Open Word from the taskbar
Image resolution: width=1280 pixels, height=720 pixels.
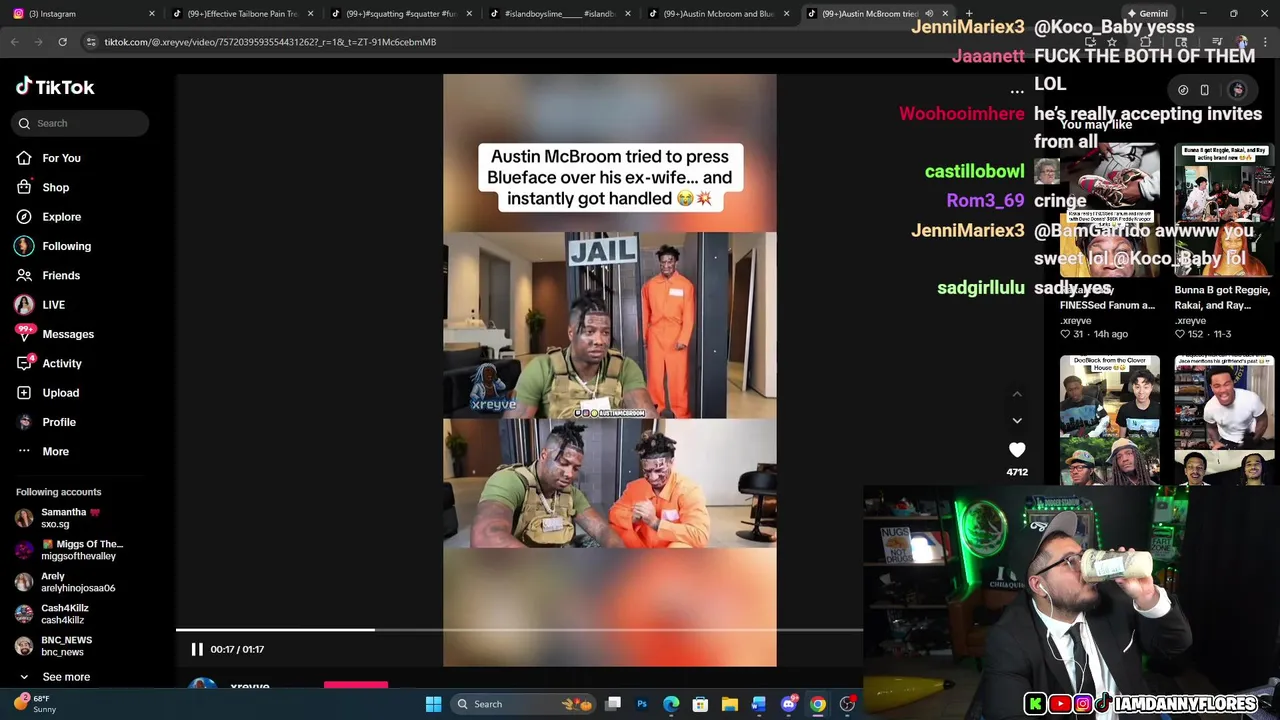tap(759, 704)
